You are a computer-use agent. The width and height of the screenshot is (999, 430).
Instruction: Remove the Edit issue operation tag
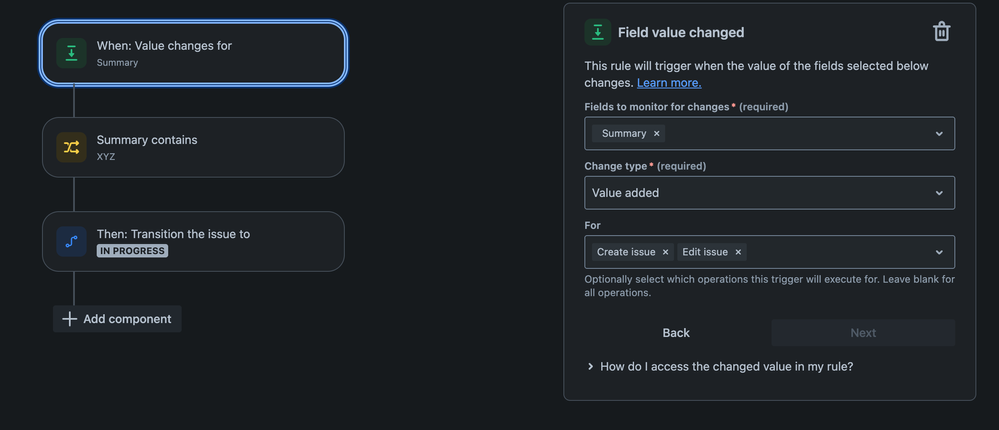click(738, 252)
